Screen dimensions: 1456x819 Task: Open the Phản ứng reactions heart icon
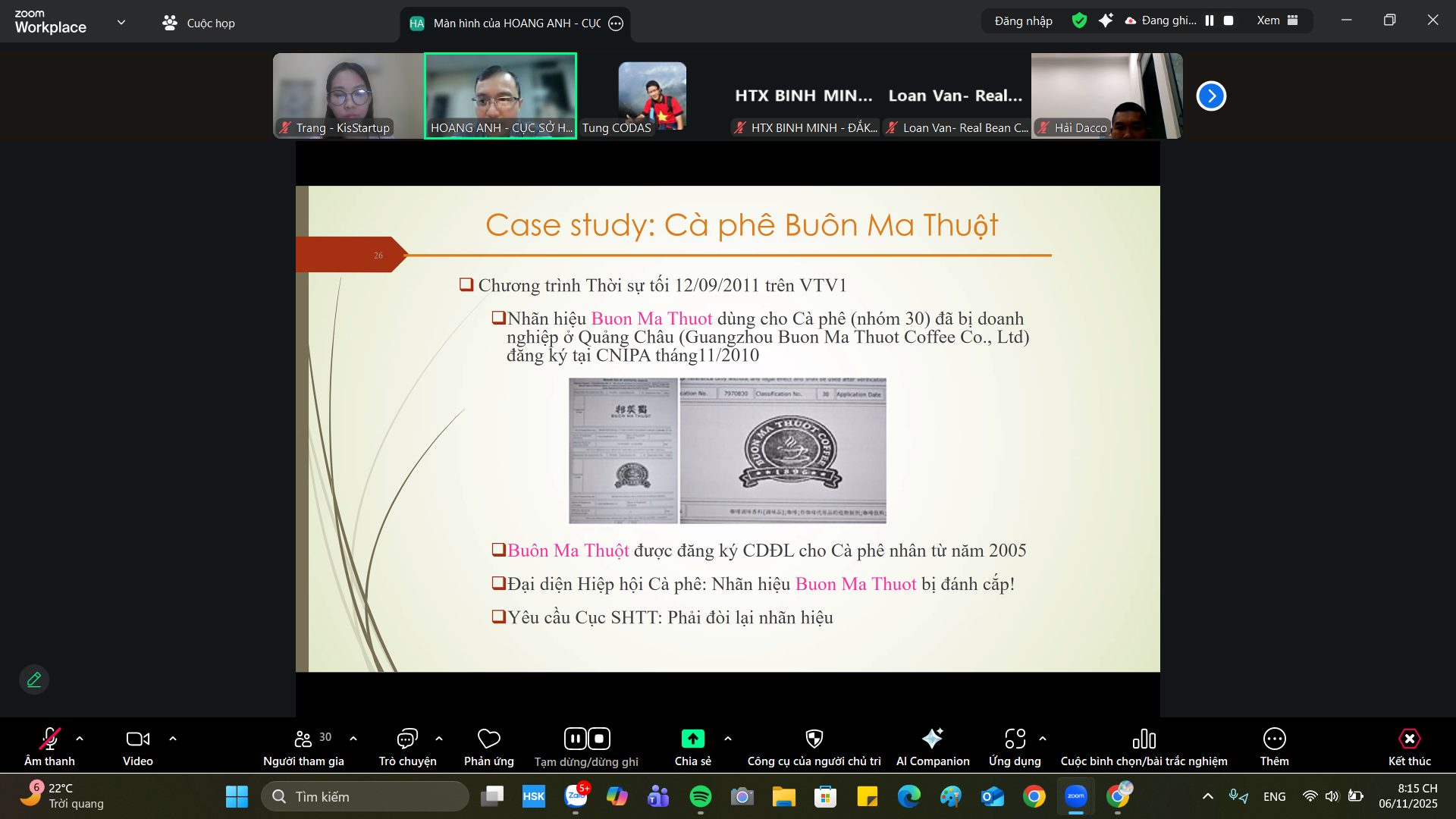[488, 739]
